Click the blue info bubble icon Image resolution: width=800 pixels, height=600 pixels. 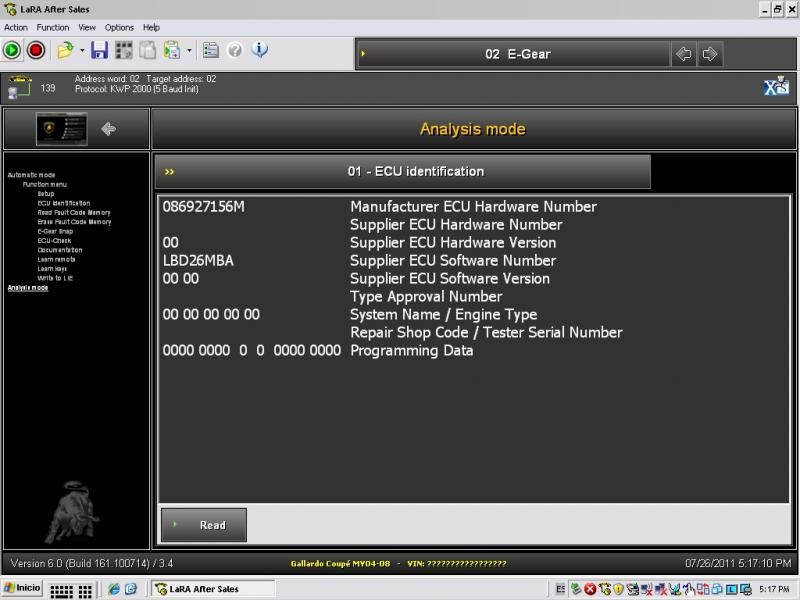(259, 49)
